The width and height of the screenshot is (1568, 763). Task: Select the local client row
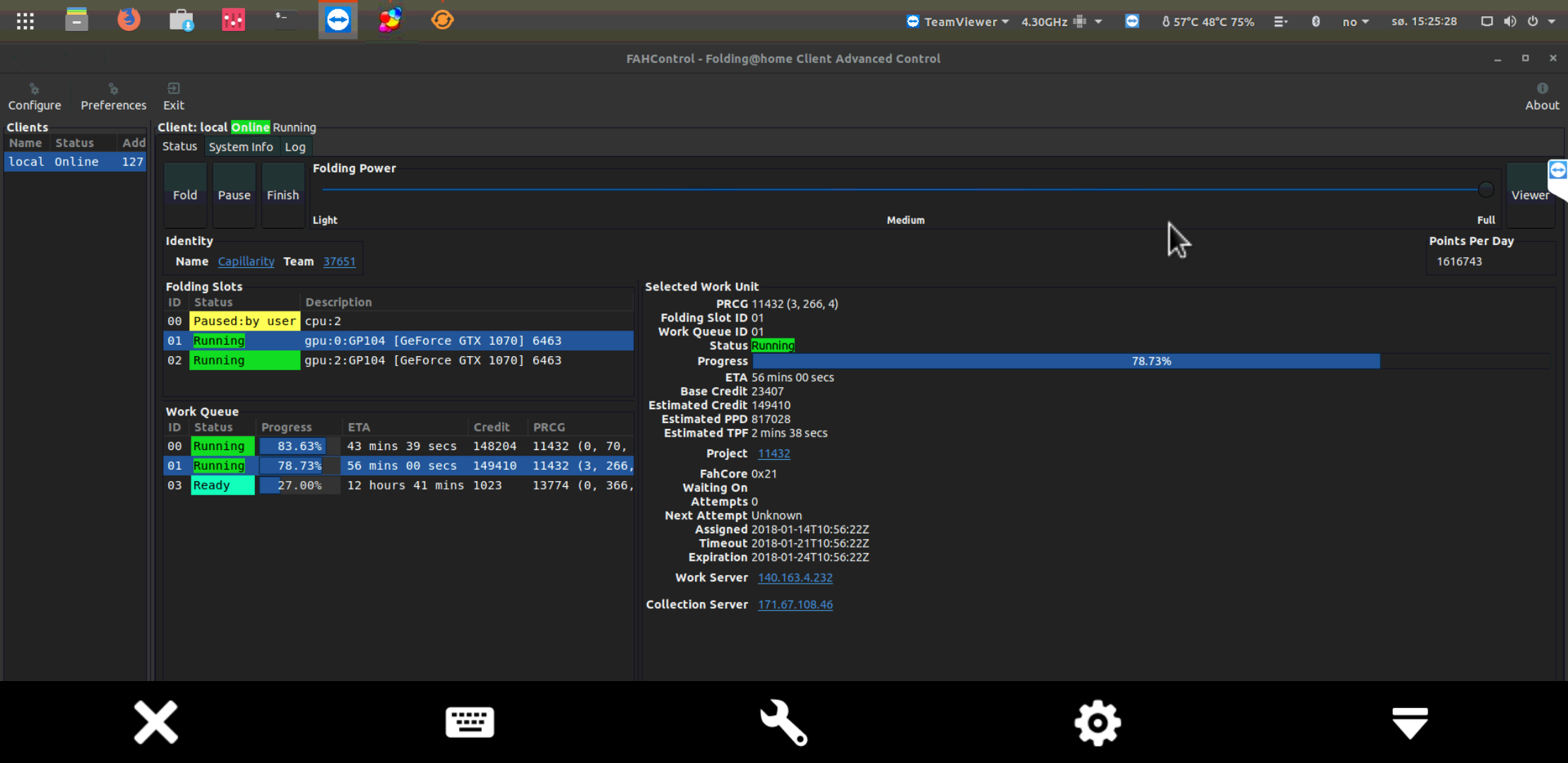tap(76, 162)
